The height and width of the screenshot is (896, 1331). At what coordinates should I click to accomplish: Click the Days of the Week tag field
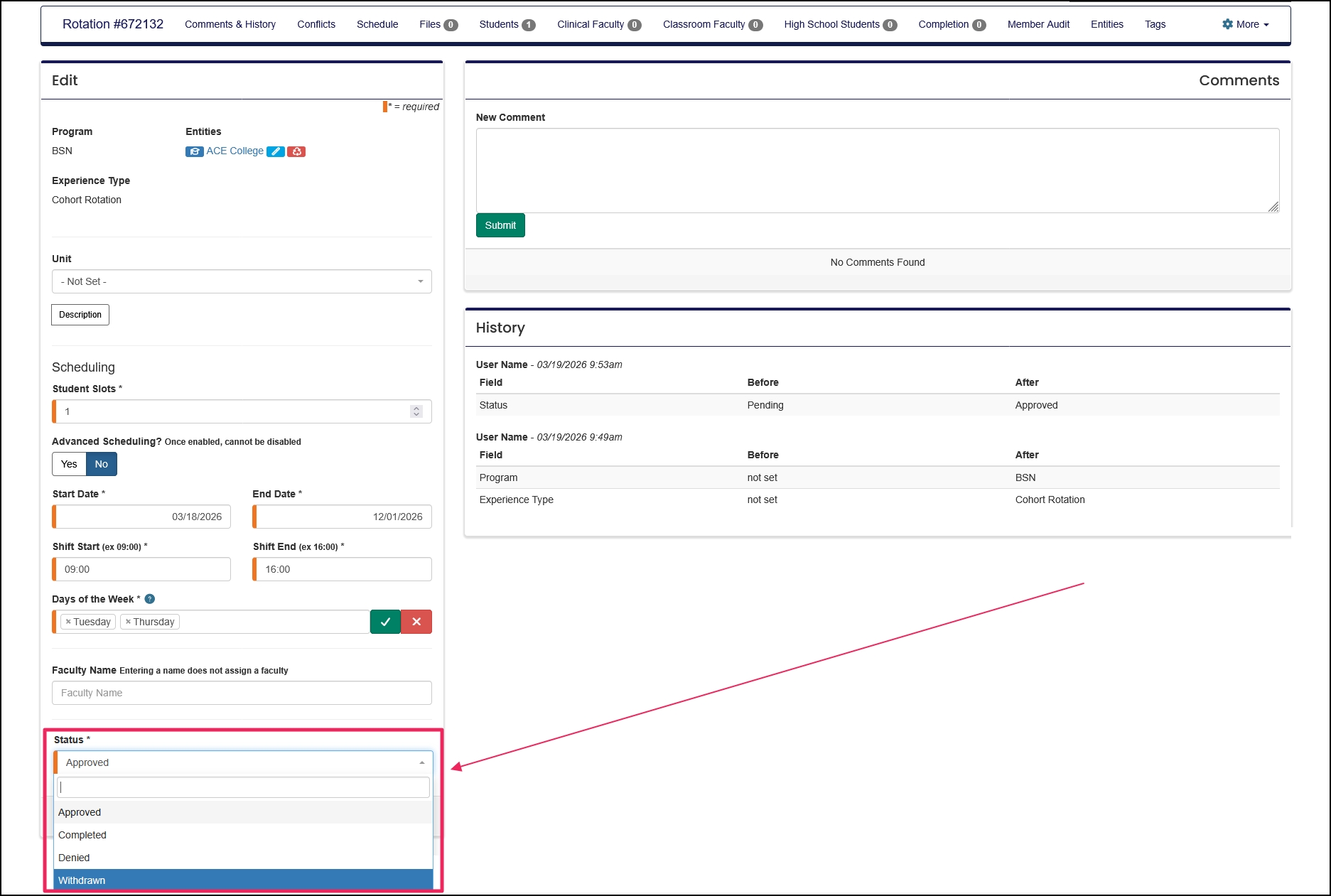point(211,622)
